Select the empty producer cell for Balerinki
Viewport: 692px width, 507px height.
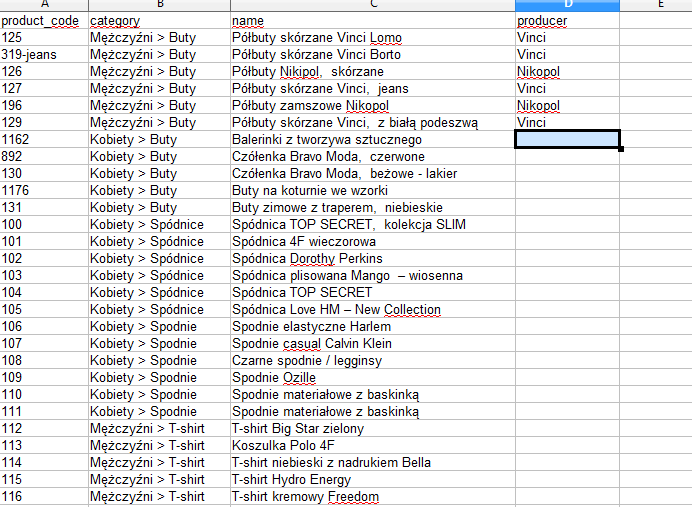pos(567,139)
